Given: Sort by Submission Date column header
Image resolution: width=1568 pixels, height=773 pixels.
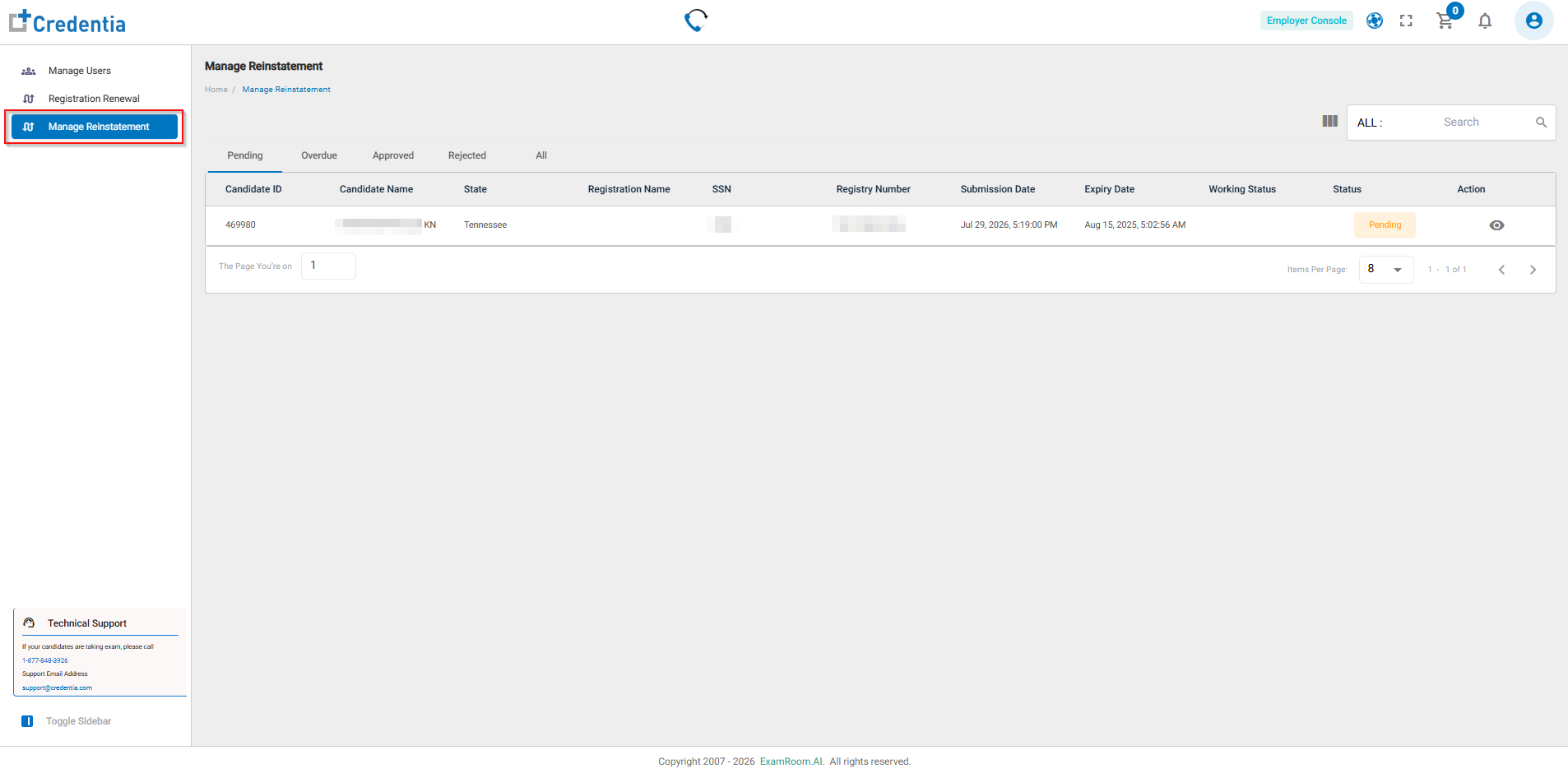Looking at the screenshot, I should (997, 189).
